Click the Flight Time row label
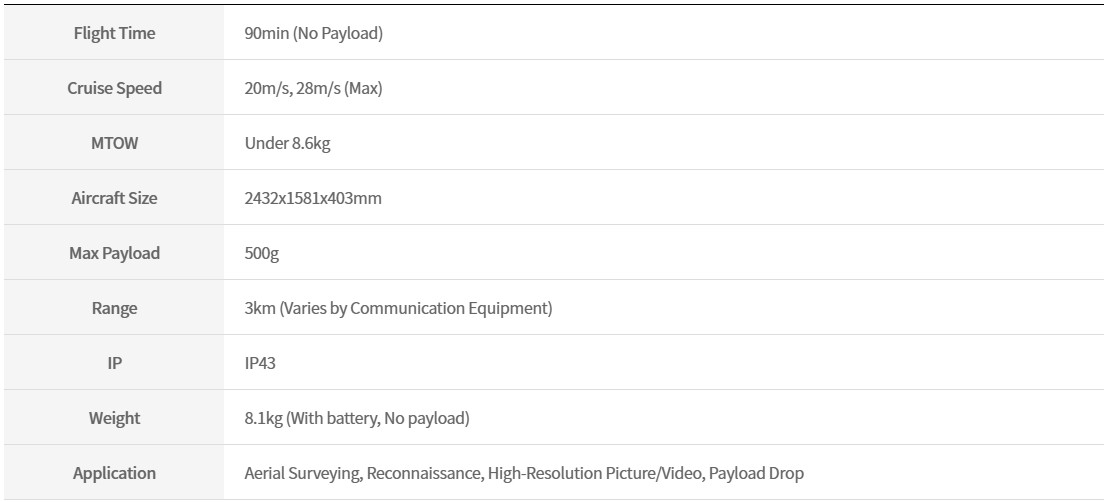The width and height of the screenshot is (1107, 502). 114,33
